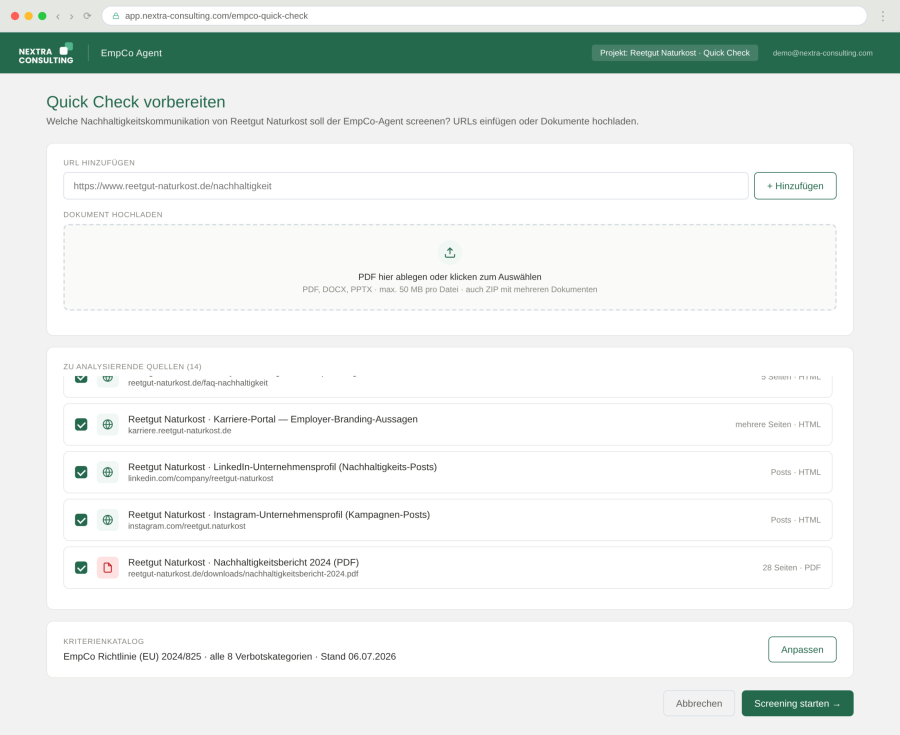Click globe icon of Instagram-Unternehmensprofil source
Viewport: 900px width, 735px height.
point(107,520)
